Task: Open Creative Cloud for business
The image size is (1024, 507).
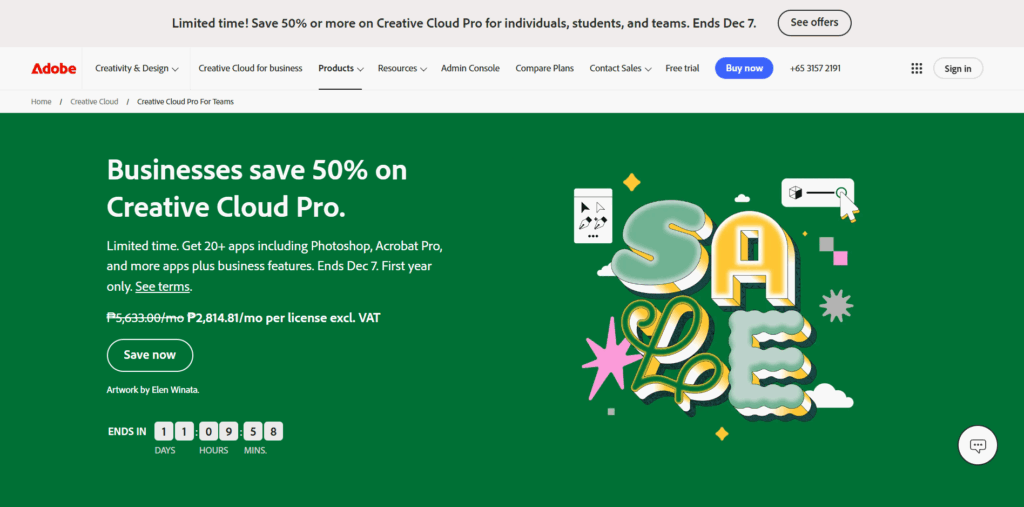Action: tap(250, 68)
